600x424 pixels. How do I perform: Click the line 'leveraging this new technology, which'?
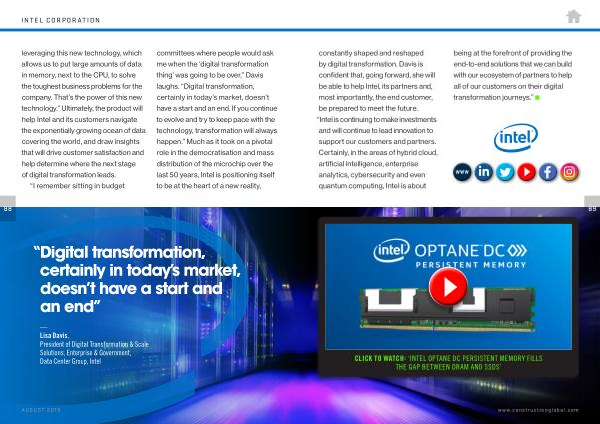[82, 53]
